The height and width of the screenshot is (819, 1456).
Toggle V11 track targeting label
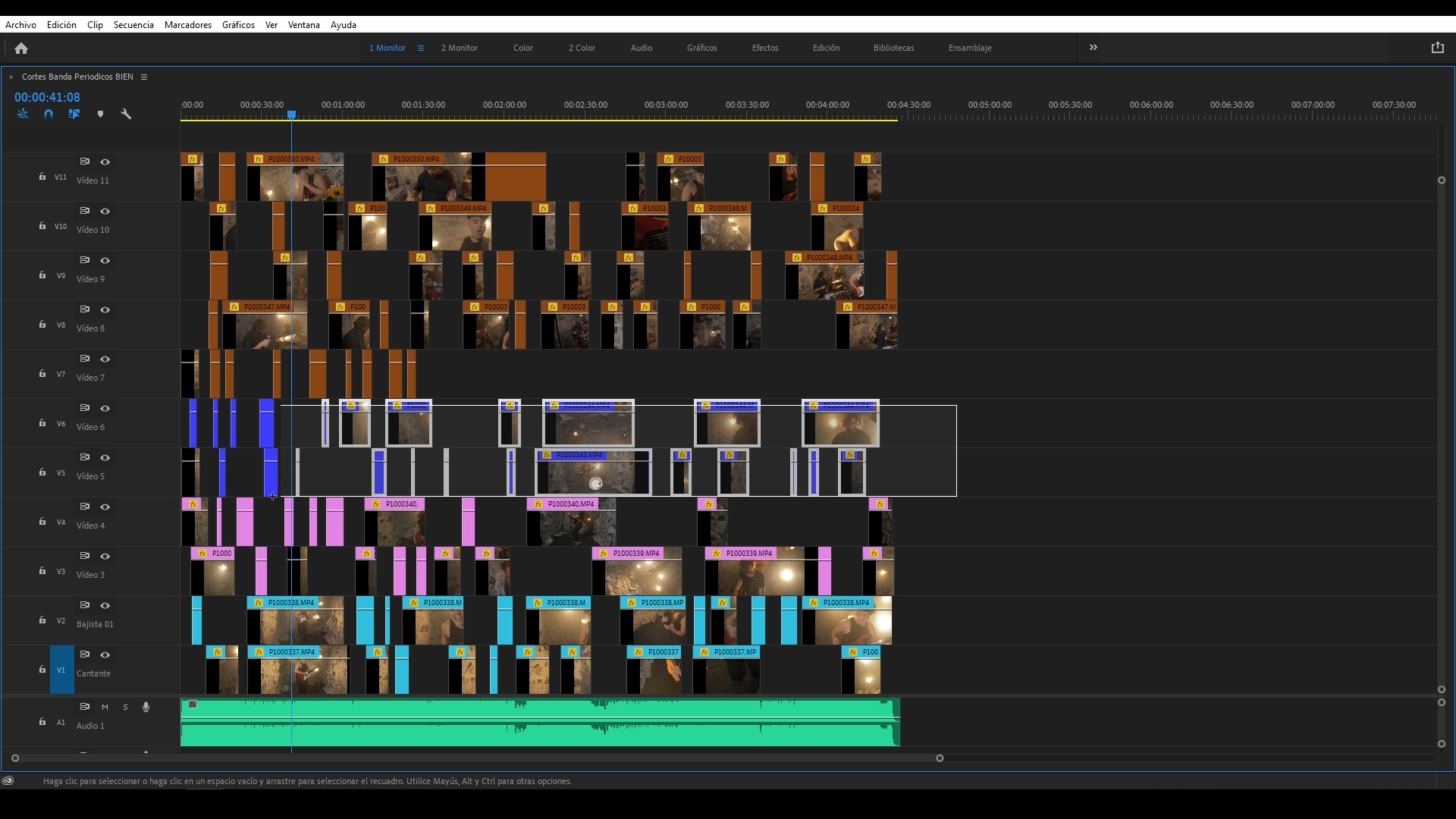coord(61,177)
